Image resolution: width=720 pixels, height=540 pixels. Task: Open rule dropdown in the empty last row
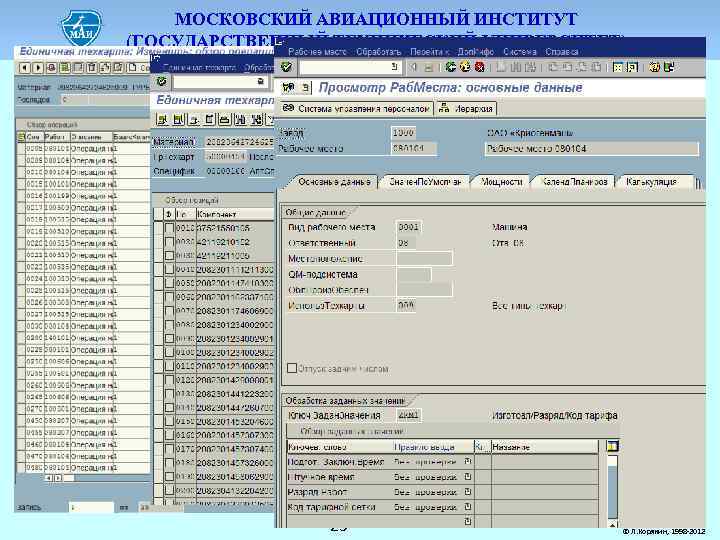(x=467, y=521)
